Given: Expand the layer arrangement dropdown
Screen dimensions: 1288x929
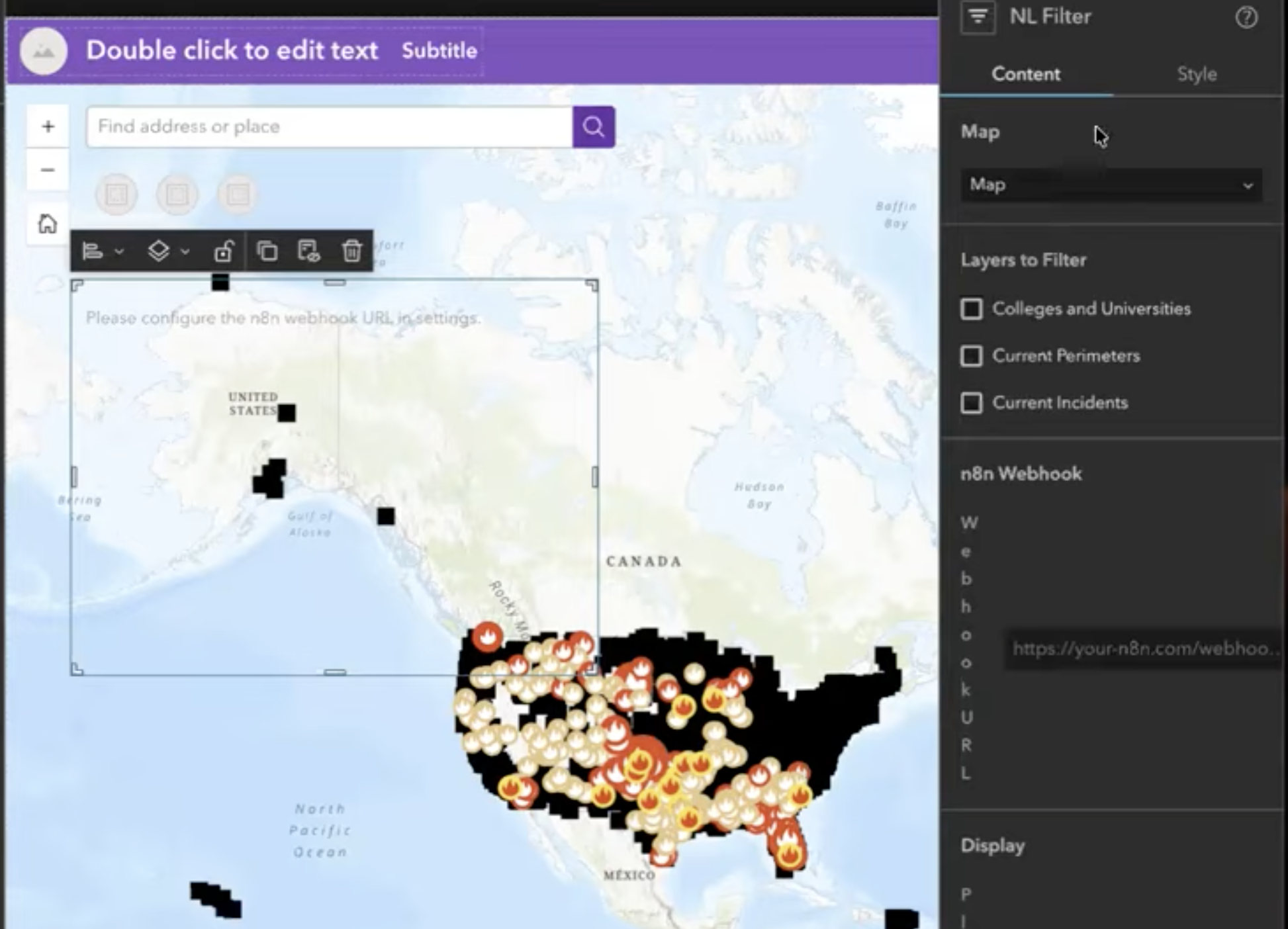Looking at the screenshot, I should [185, 251].
